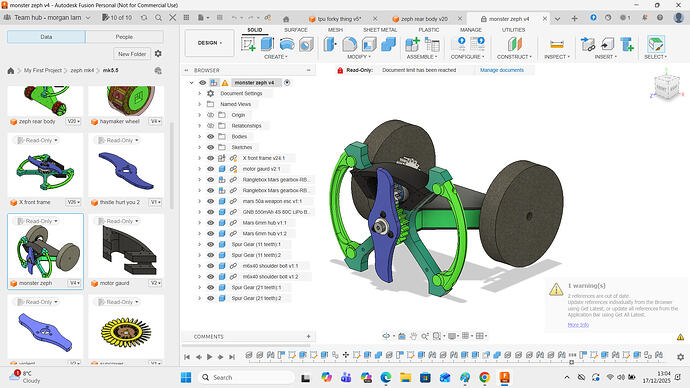Select the Extrude tool

pyautogui.click(x=267, y=44)
